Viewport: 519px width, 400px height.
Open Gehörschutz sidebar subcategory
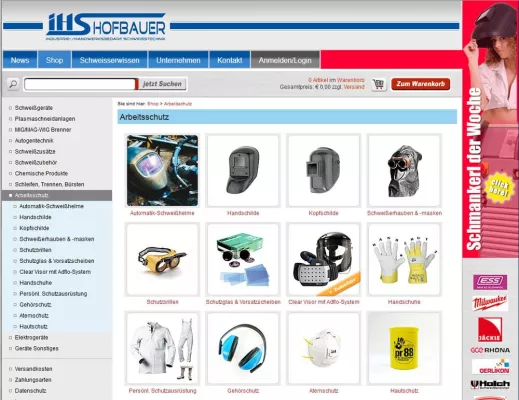tap(35, 305)
